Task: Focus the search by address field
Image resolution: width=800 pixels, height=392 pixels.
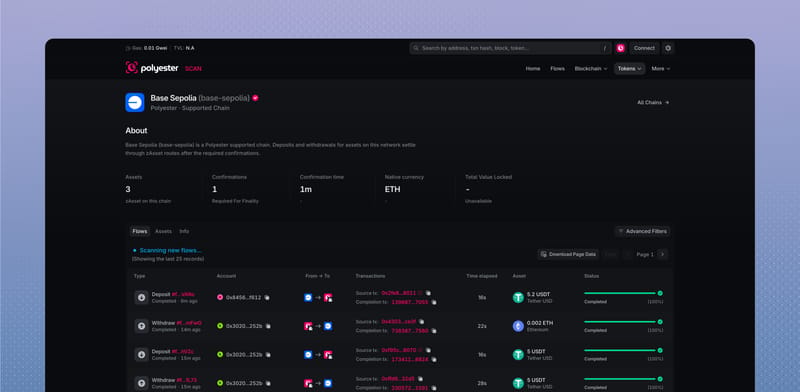Action: coord(510,48)
